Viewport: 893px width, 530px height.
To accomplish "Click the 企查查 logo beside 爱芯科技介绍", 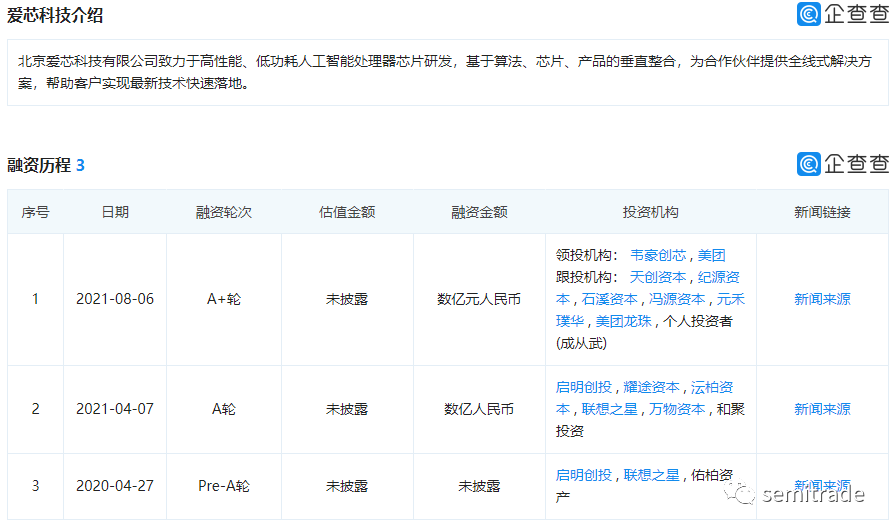I will coord(843,14).
